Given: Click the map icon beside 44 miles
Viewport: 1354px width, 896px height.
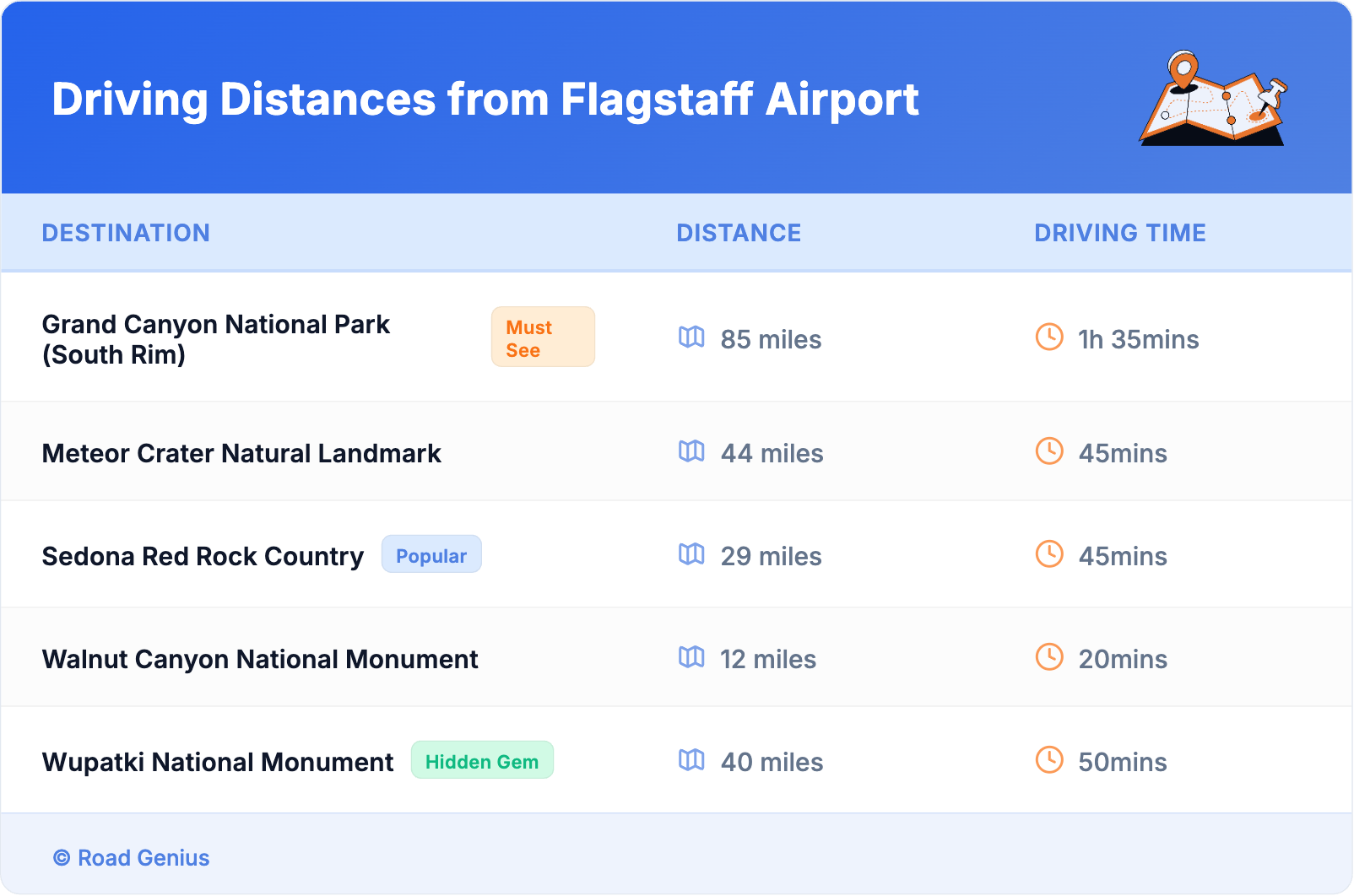Looking at the screenshot, I should point(691,451).
